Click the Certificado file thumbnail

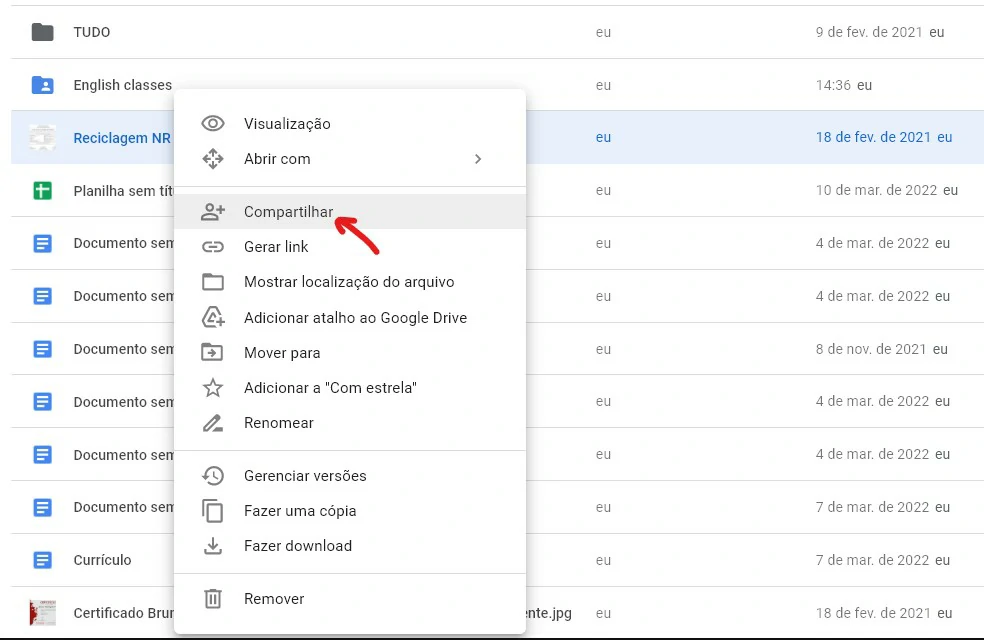tap(43, 612)
